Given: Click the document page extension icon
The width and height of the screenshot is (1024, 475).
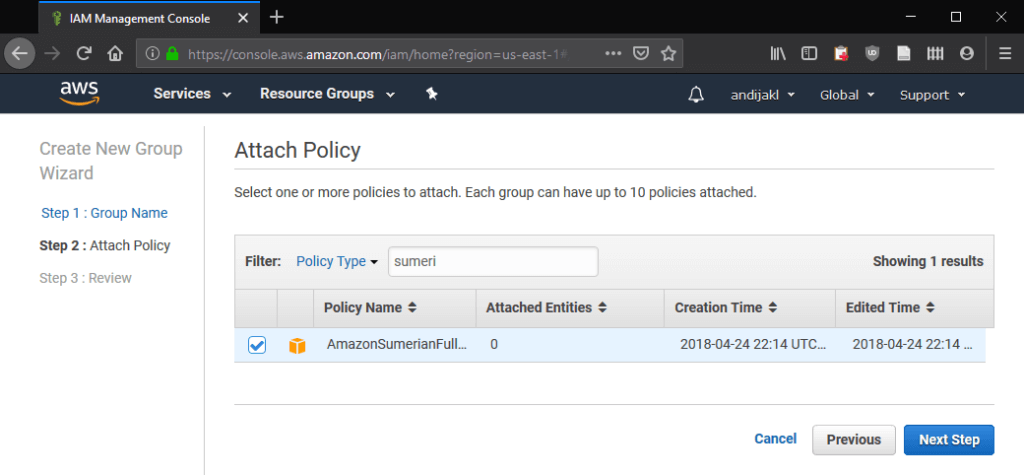Looking at the screenshot, I should click(x=903, y=54).
